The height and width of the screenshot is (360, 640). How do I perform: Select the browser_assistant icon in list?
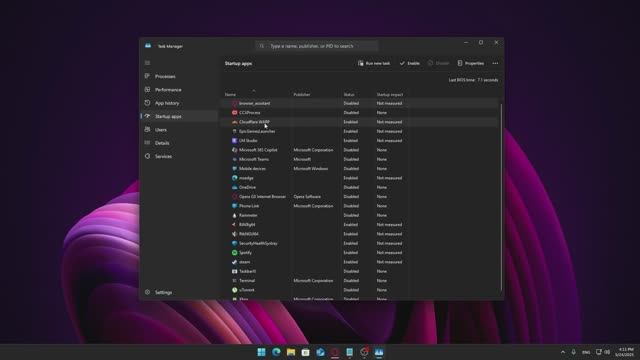(x=234, y=103)
